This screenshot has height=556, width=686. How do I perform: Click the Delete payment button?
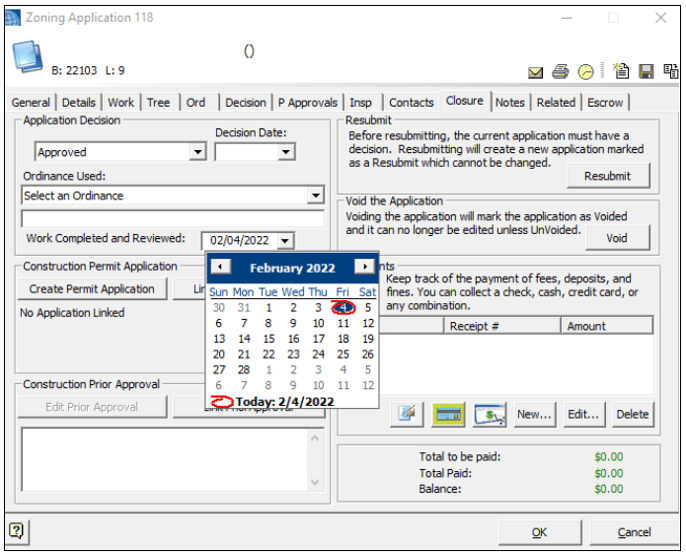click(633, 414)
